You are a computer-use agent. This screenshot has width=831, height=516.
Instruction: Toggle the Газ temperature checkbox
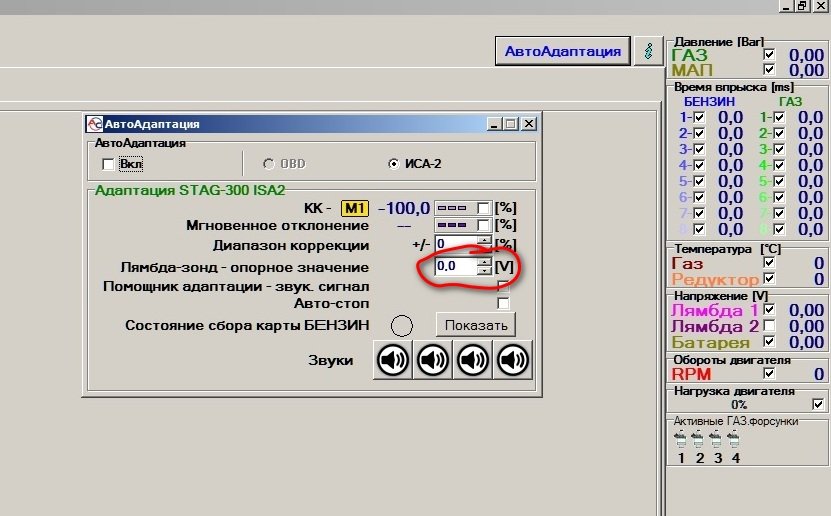coord(769,262)
